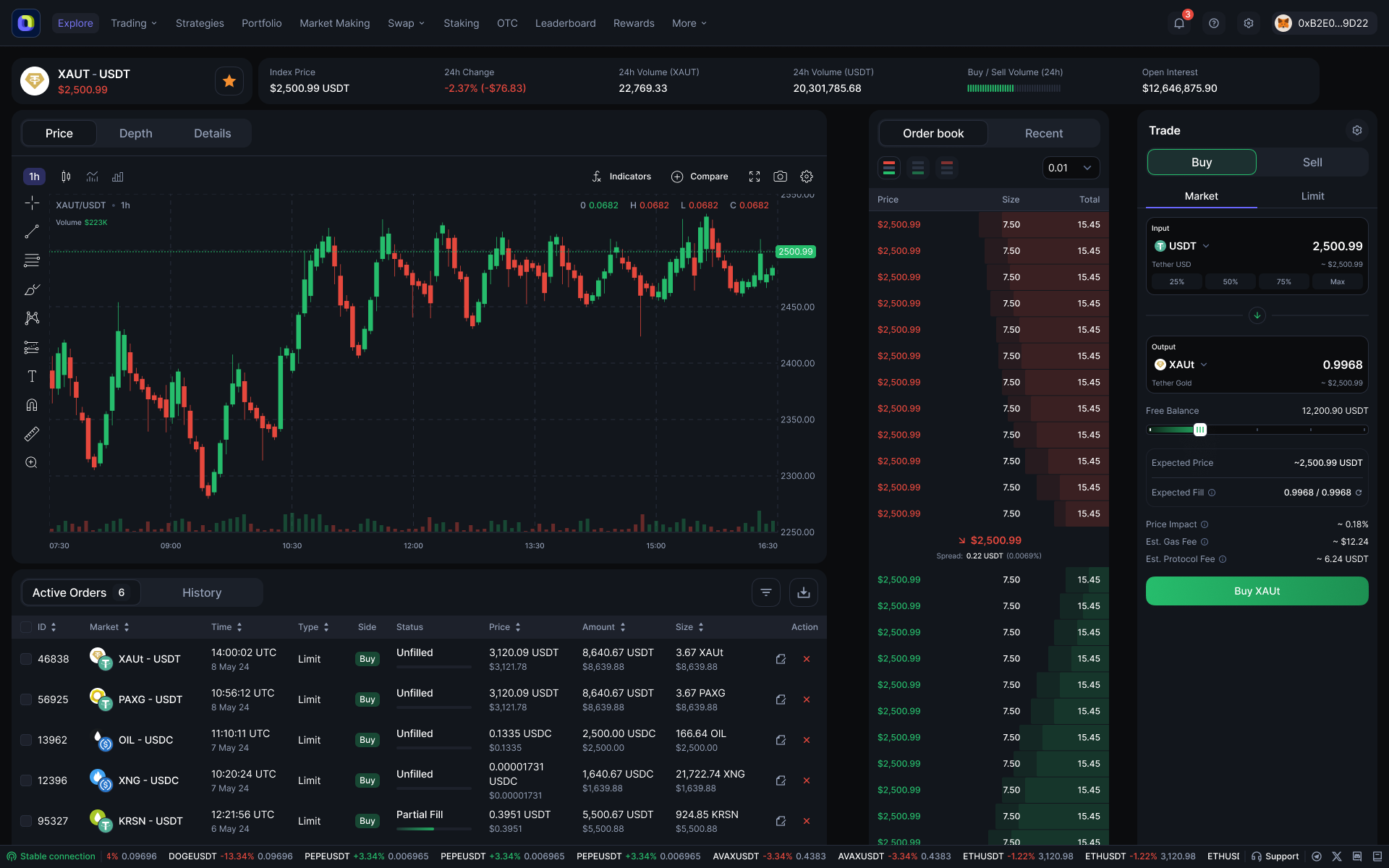
Task: Switch to the Depth tab
Action: click(x=135, y=133)
